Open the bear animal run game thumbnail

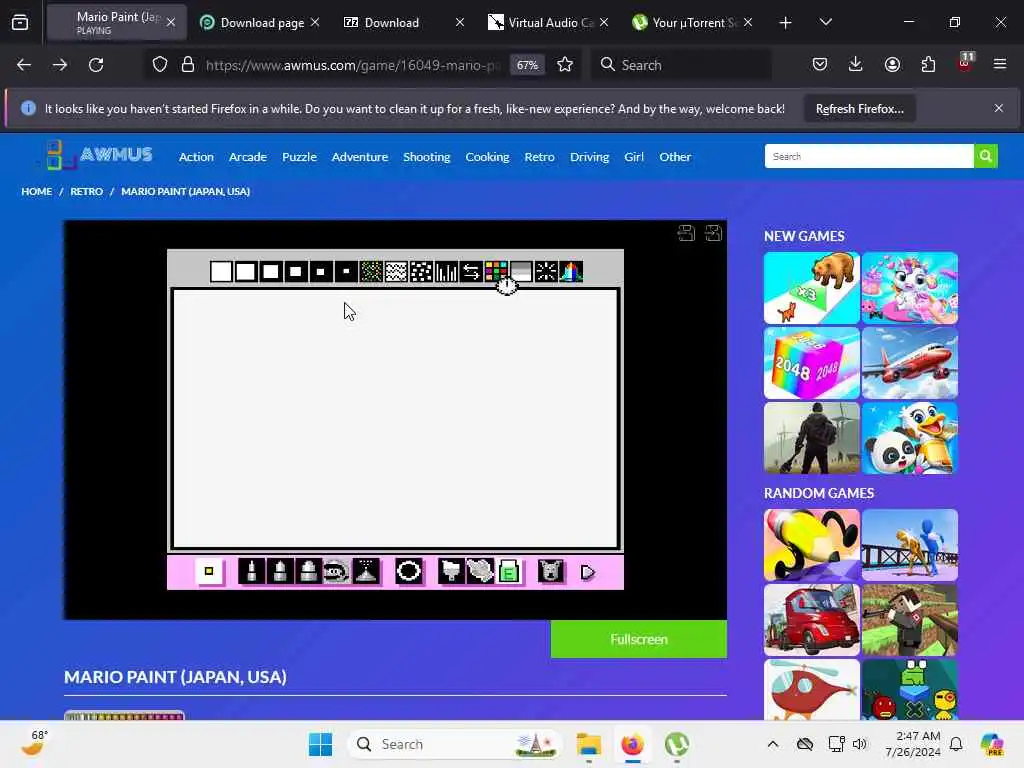point(812,288)
